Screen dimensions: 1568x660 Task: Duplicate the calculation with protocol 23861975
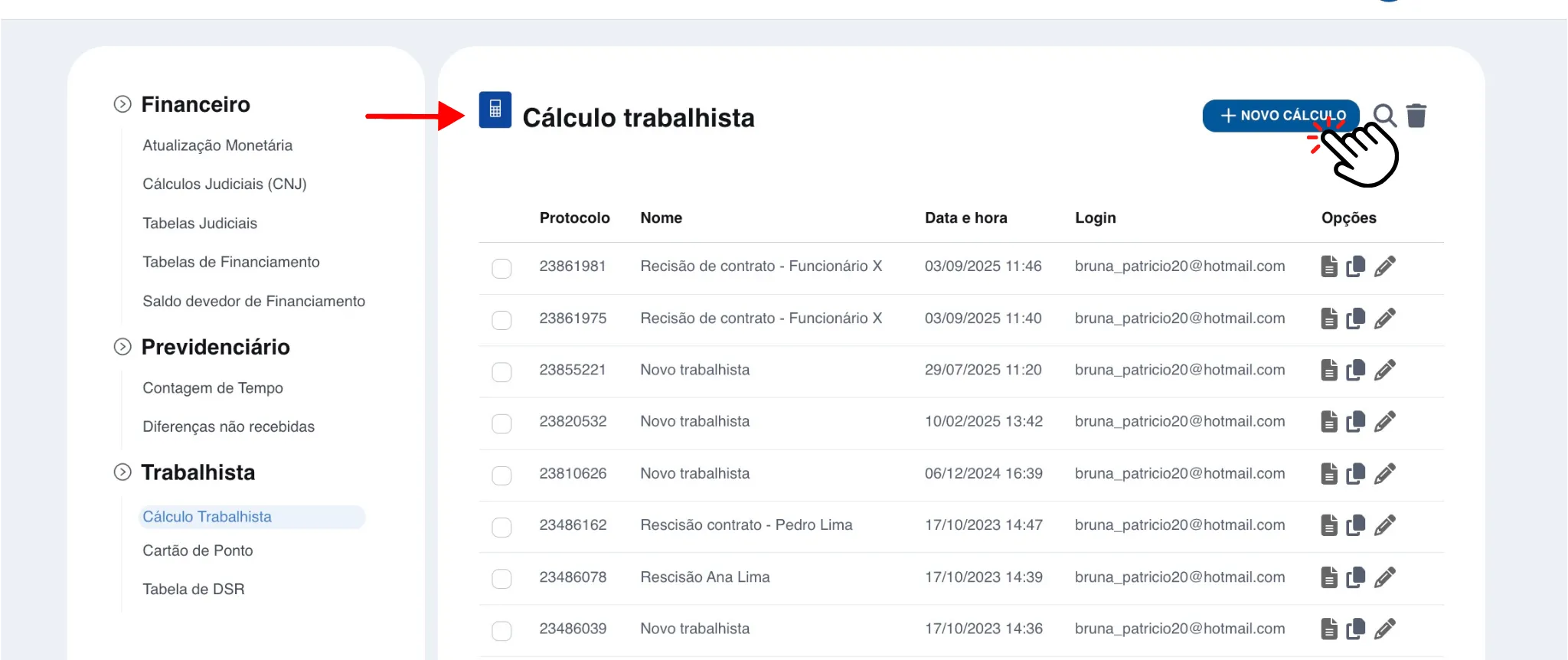1356,319
